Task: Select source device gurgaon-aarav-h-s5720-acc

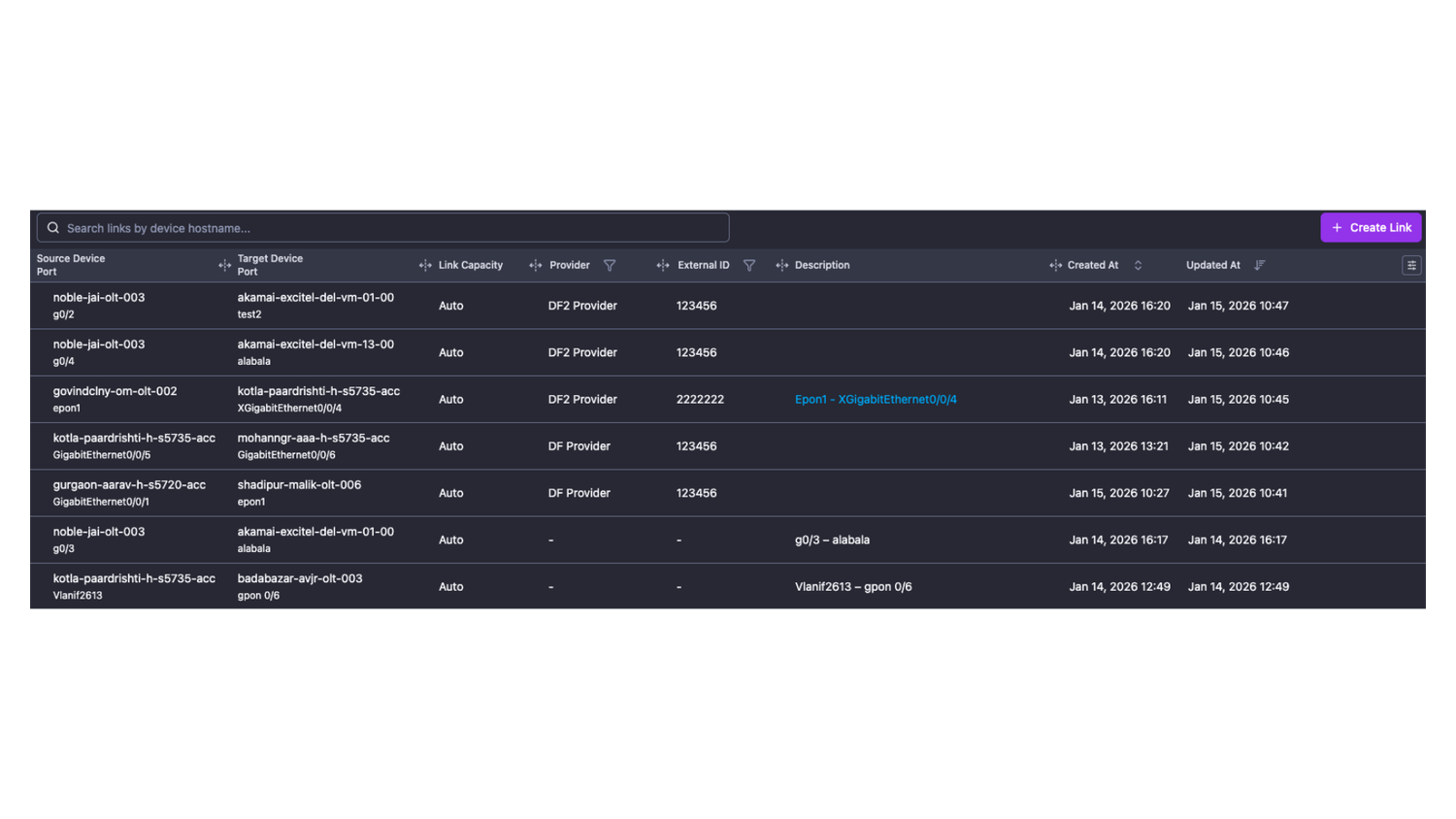Action: (x=129, y=484)
